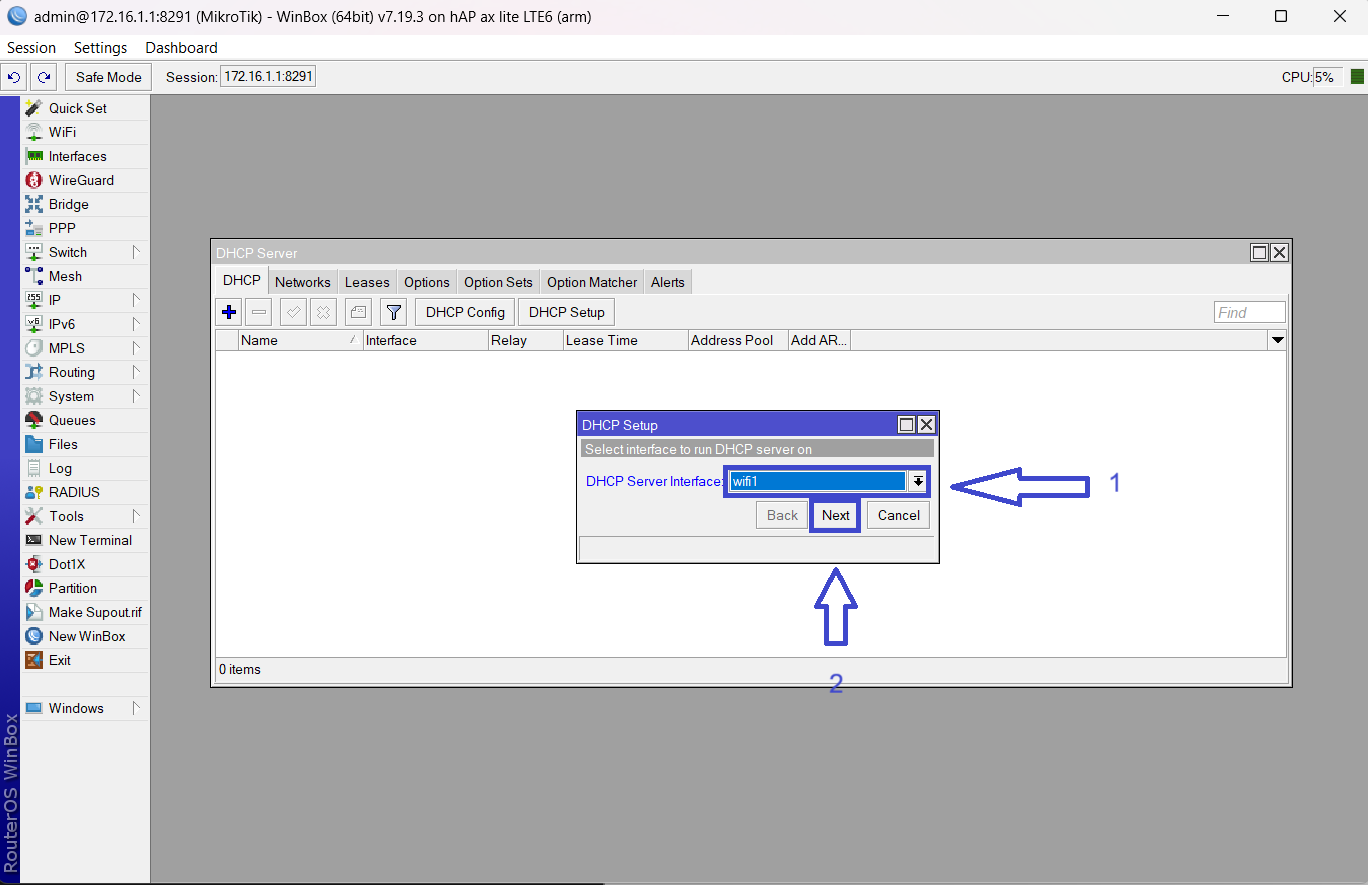
Task: Click the Session address field
Action: click(268, 76)
